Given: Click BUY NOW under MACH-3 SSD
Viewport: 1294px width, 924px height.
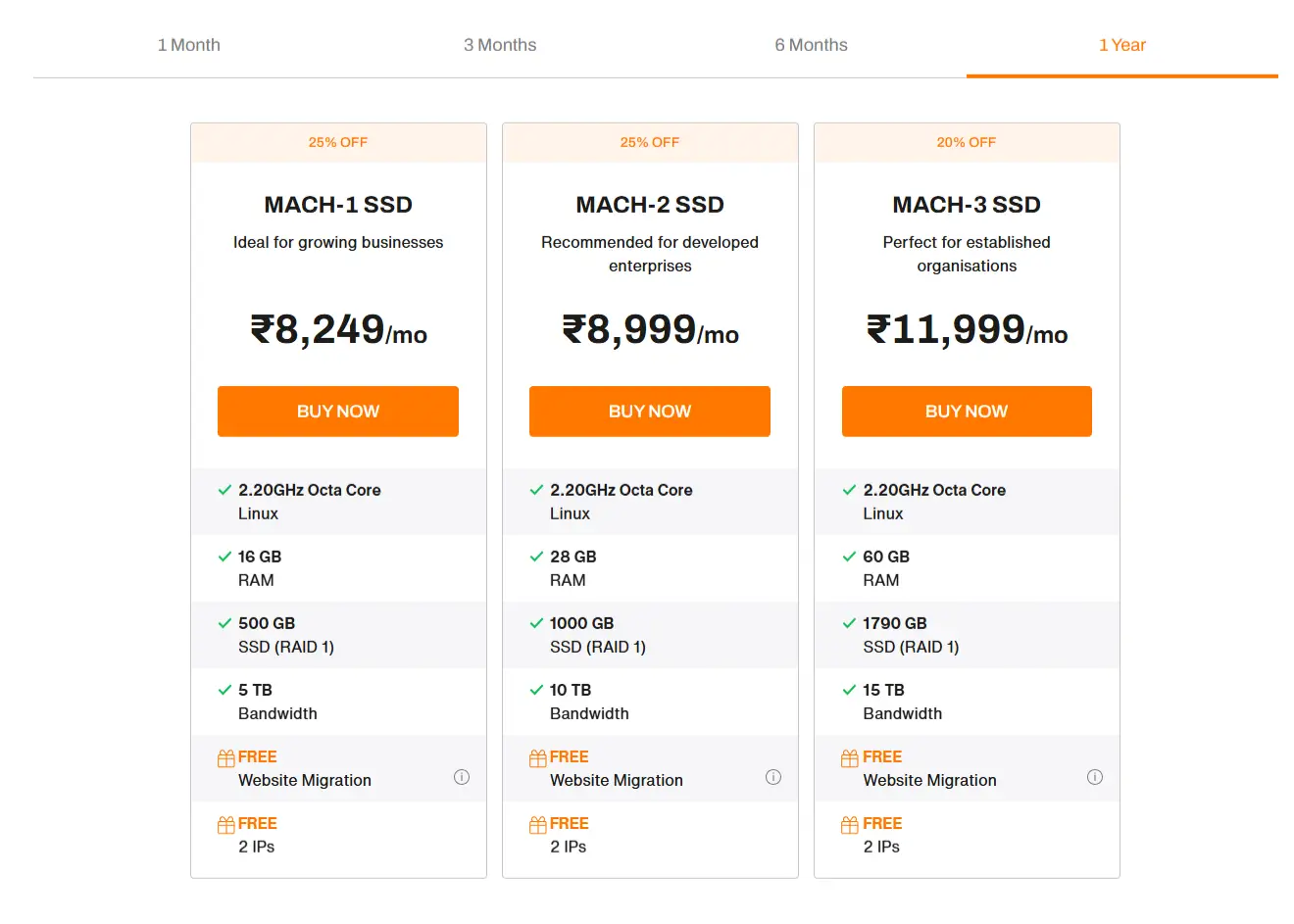Looking at the screenshot, I should click(x=966, y=412).
